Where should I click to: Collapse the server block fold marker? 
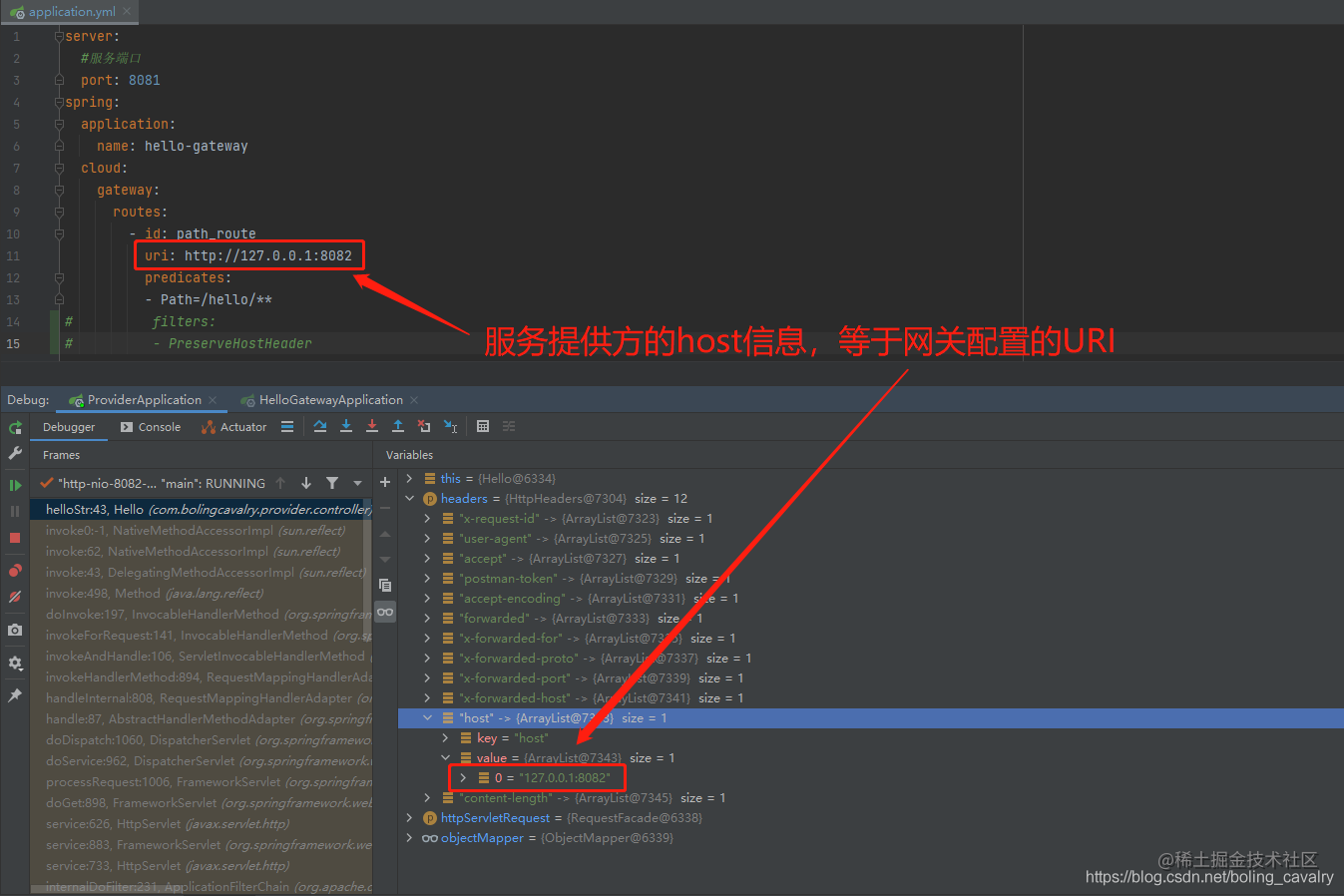pyautogui.click(x=59, y=36)
